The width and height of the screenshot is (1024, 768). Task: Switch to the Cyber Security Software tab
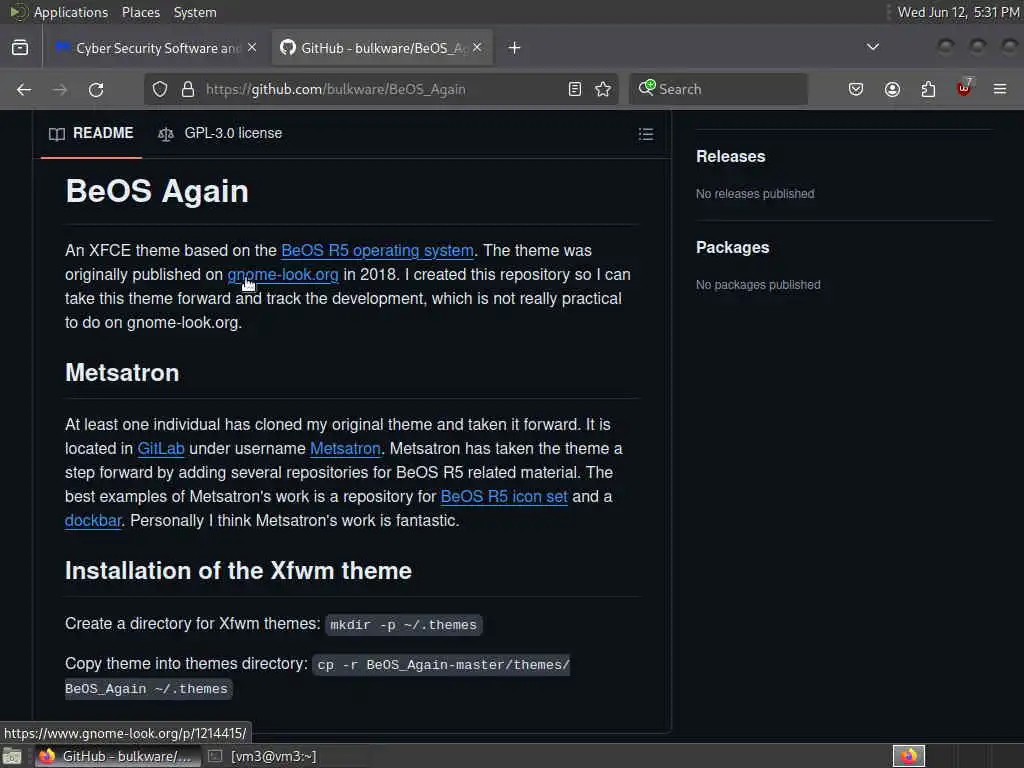pyautogui.click(x=157, y=48)
